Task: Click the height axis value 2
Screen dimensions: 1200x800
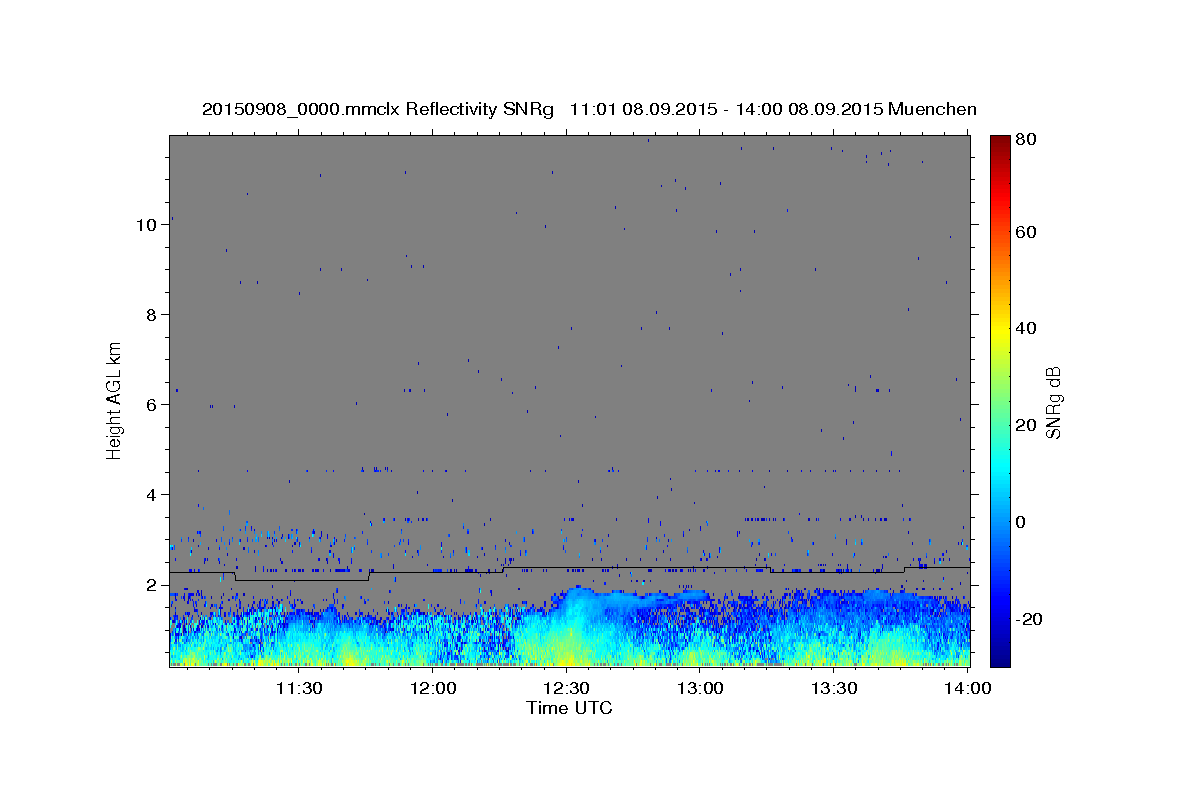Action: click(x=151, y=585)
